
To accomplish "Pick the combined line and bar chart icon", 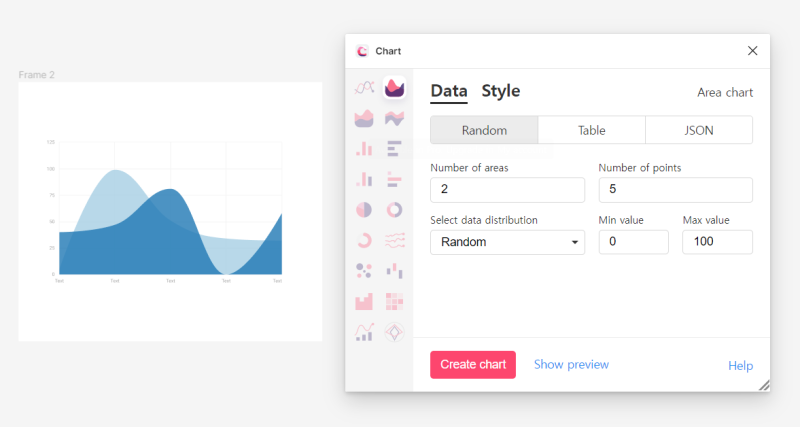I will pos(364,332).
